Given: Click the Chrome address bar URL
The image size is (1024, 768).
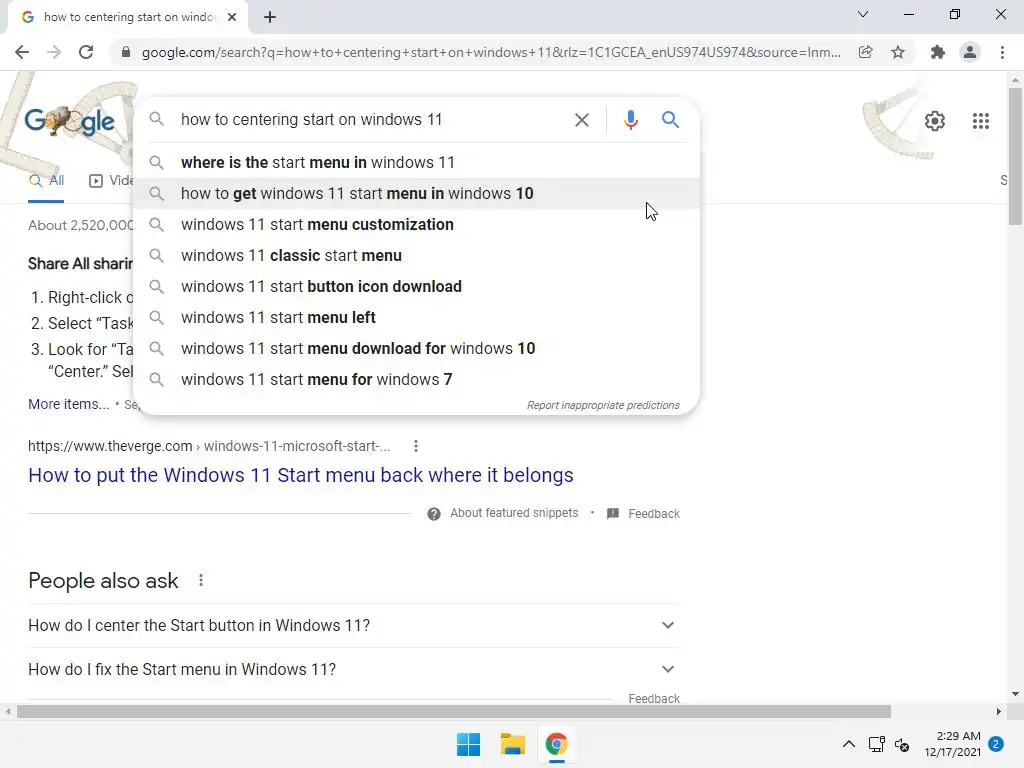Looking at the screenshot, I should point(490,52).
